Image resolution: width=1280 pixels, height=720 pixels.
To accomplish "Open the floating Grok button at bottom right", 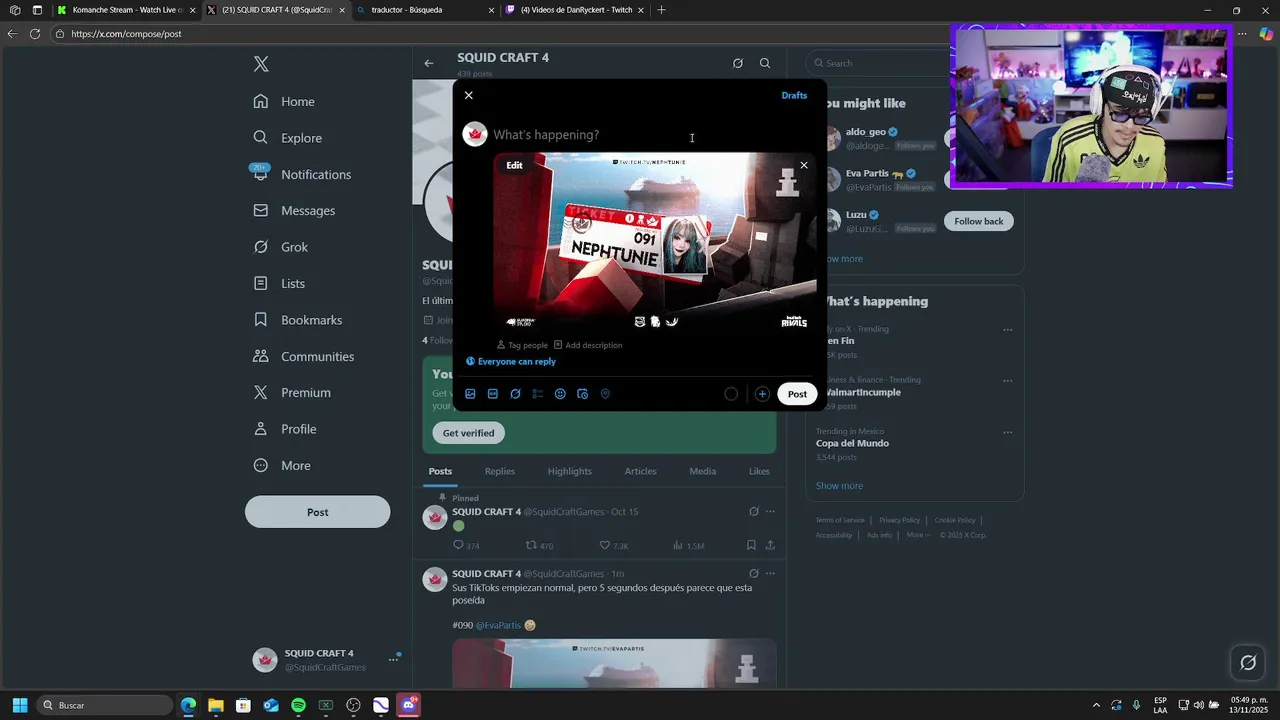I will pyautogui.click(x=1248, y=662).
